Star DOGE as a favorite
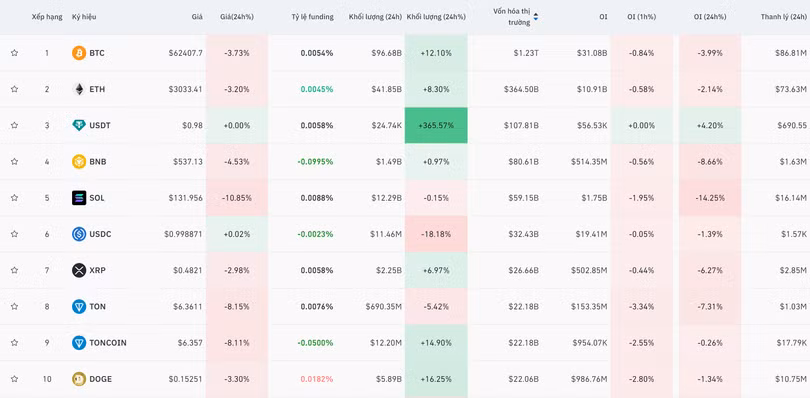Image resolution: width=810 pixels, height=398 pixels. (14, 379)
